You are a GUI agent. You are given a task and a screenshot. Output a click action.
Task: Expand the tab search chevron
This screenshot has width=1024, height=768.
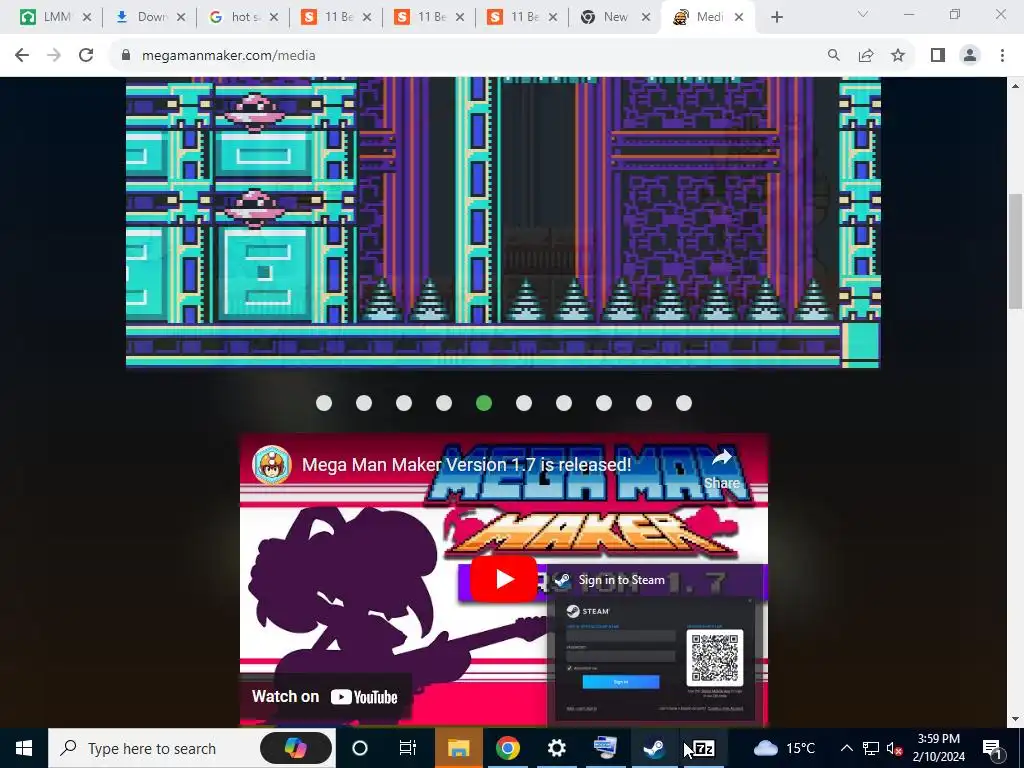[x=863, y=14]
